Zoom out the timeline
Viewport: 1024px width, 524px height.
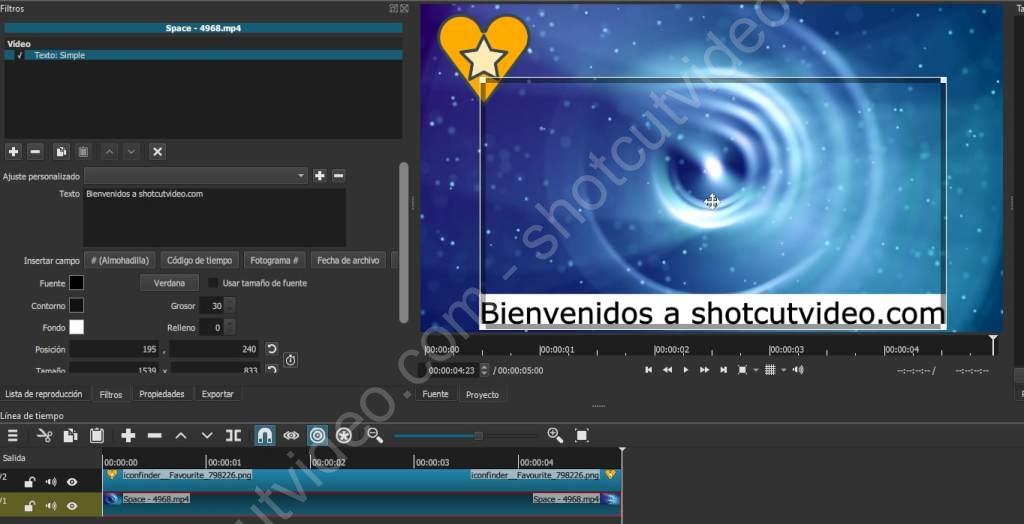pos(375,436)
